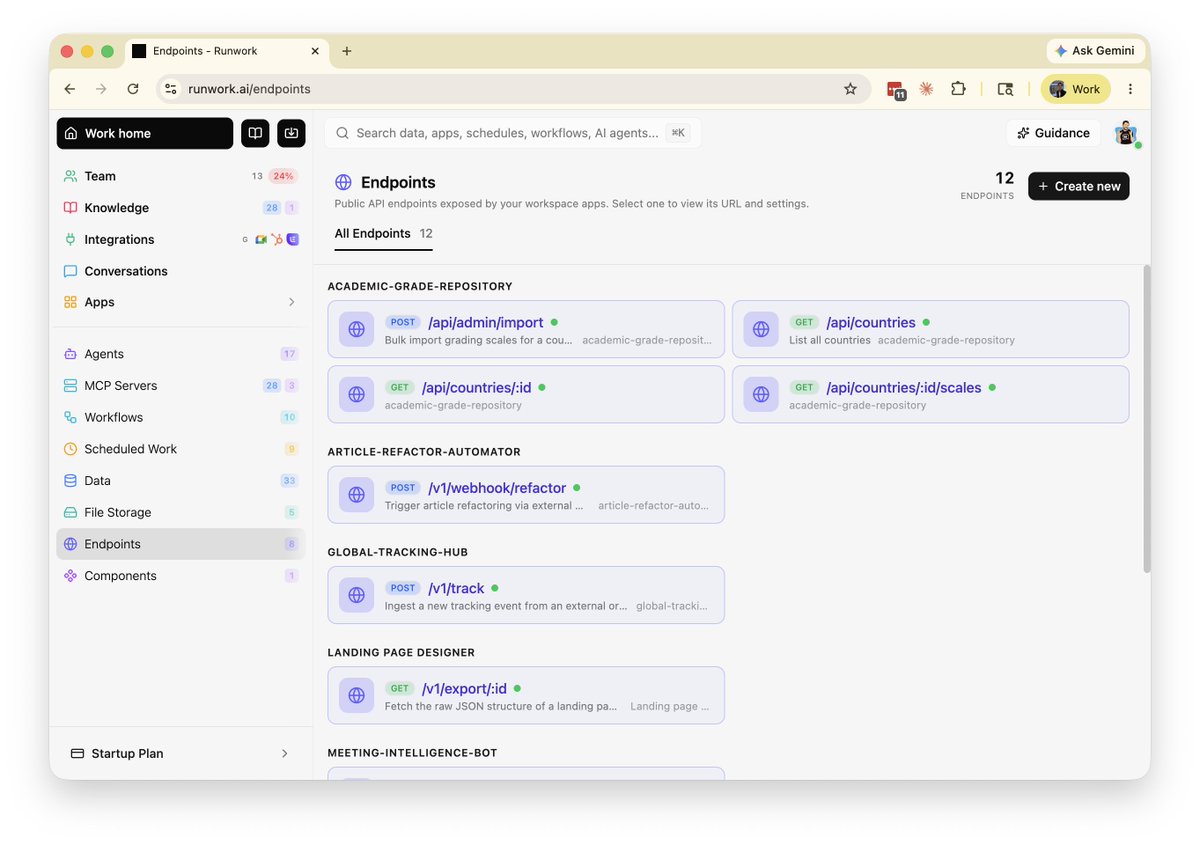Click the globe icon of /api/countries/:id card
Screen dimensions: 1200x845
pos(356,394)
